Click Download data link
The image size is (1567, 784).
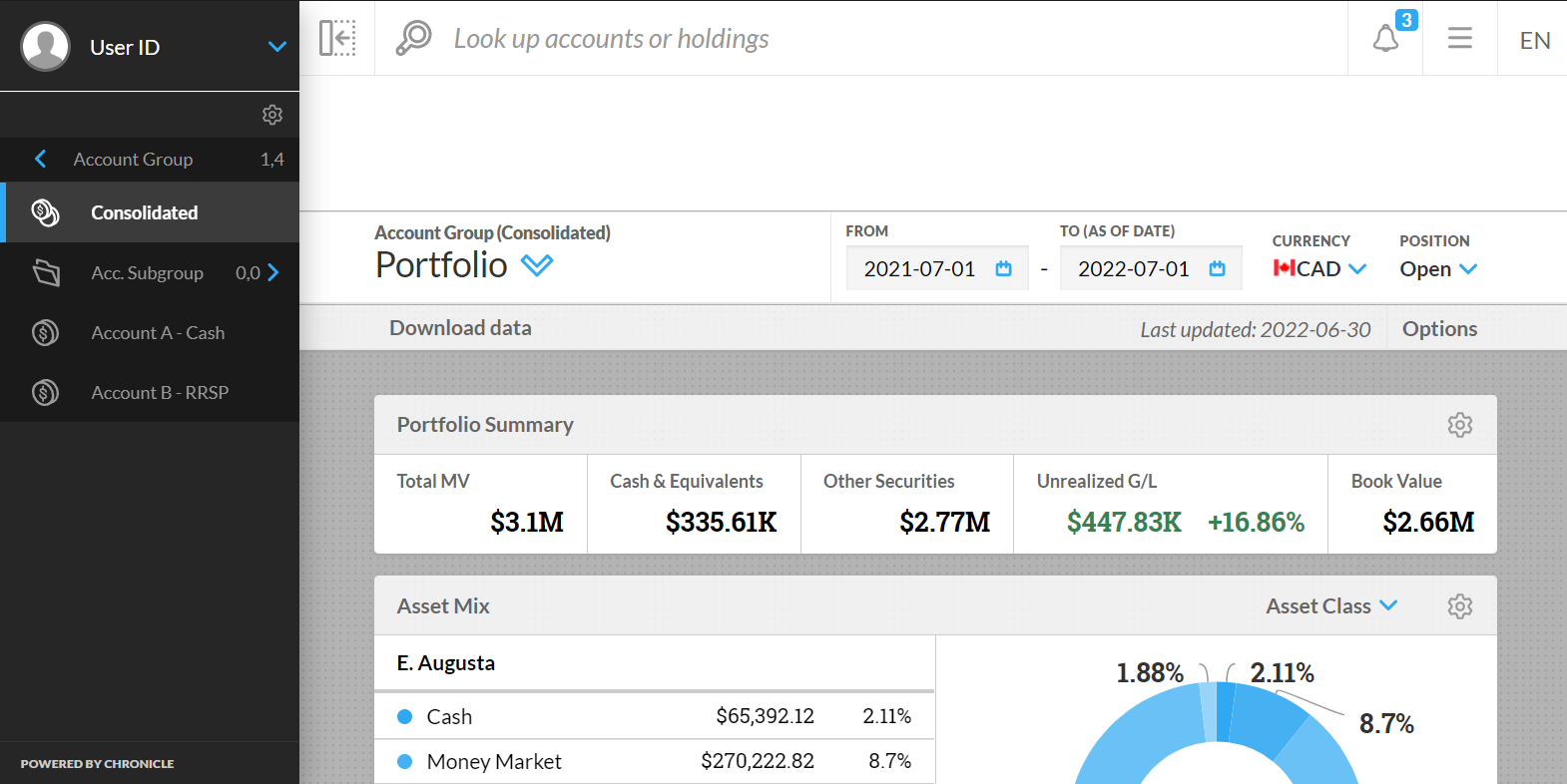[x=460, y=328]
